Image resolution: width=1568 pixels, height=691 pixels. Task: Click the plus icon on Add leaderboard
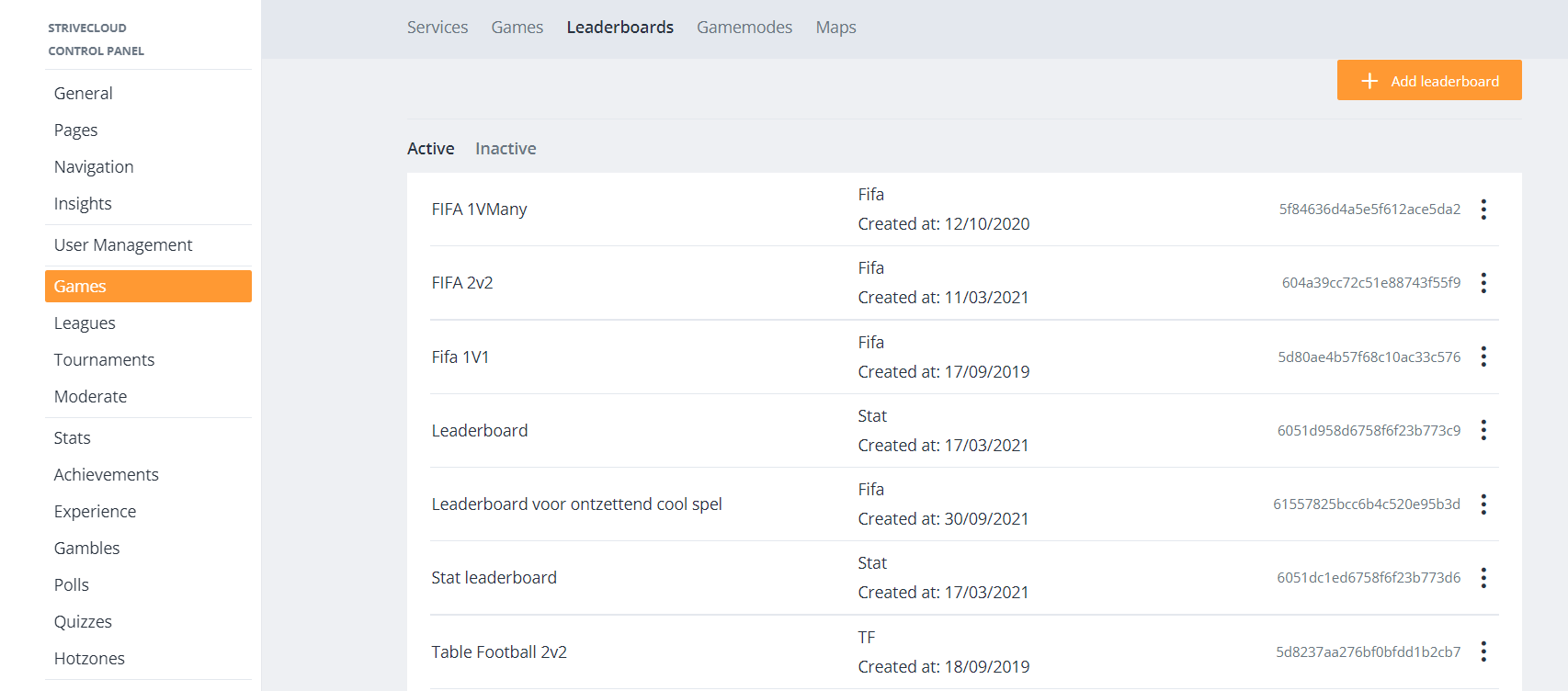tap(1369, 81)
